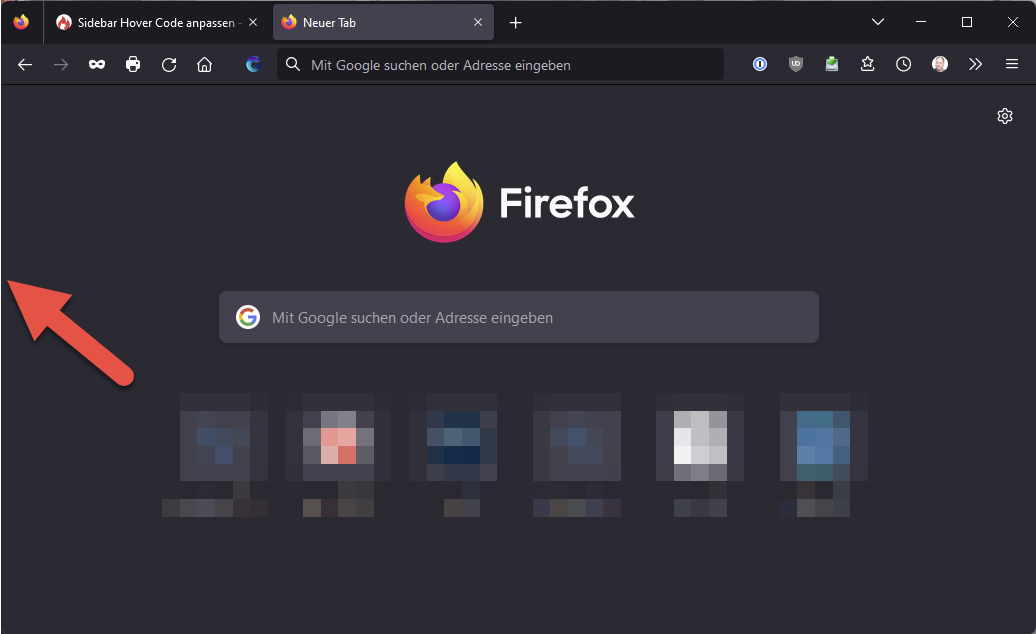1036x634 pixels.
Task: Minimize the Firefox window
Action: (x=921, y=22)
